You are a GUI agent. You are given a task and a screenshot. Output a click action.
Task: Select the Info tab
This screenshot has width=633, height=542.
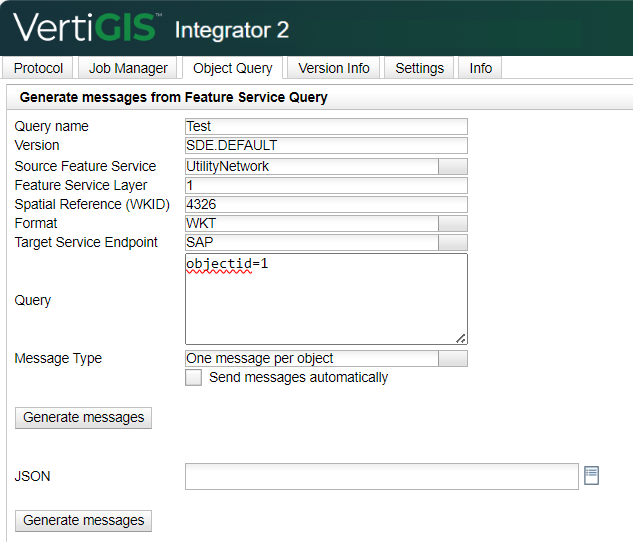(480, 68)
